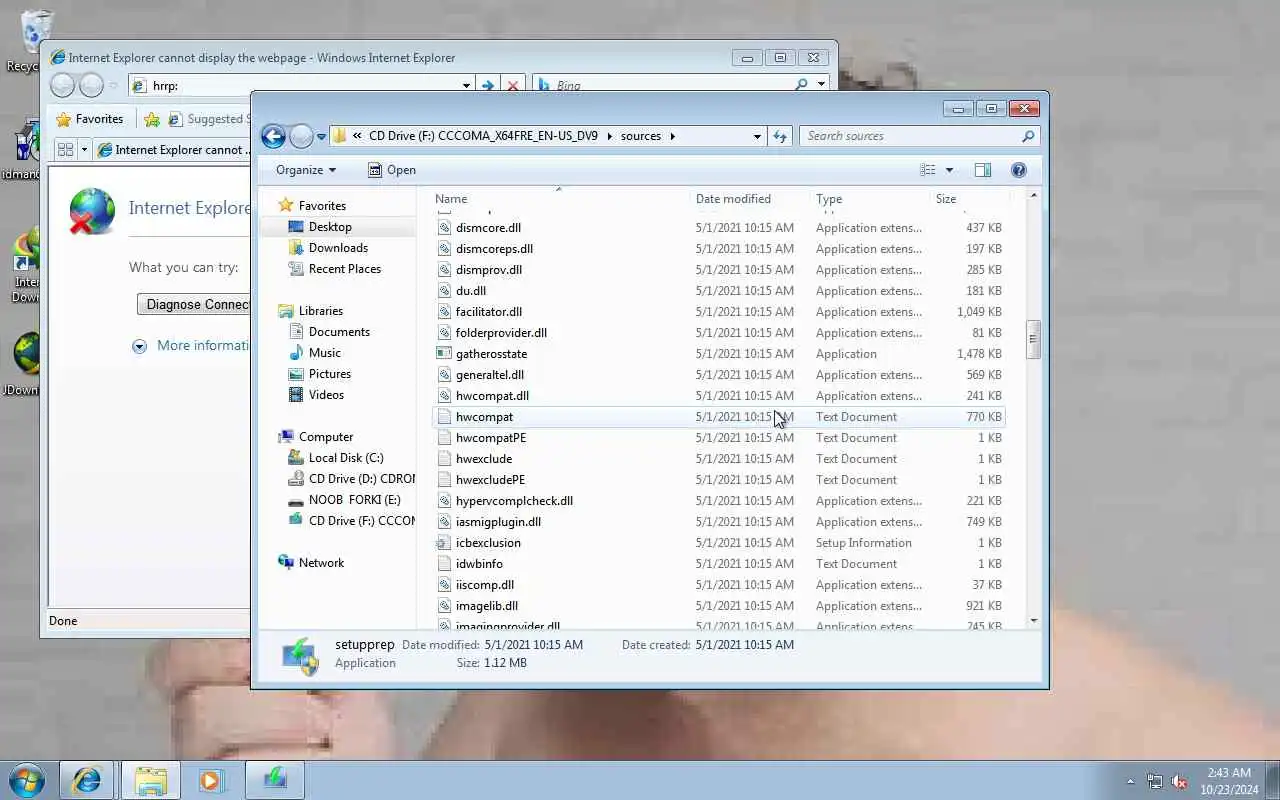
Task: Expand the arrow after sources breadcrumb
Action: pyautogui.click(x=672, y=136)
